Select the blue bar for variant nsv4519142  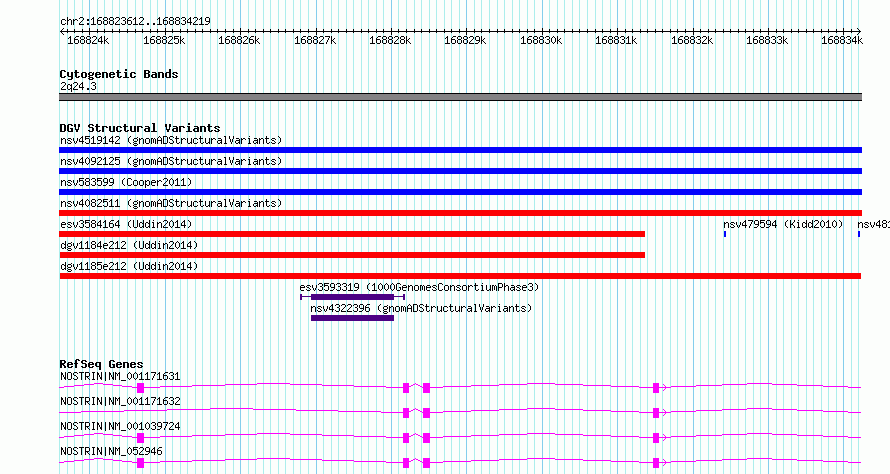click(x=460, y=150)
